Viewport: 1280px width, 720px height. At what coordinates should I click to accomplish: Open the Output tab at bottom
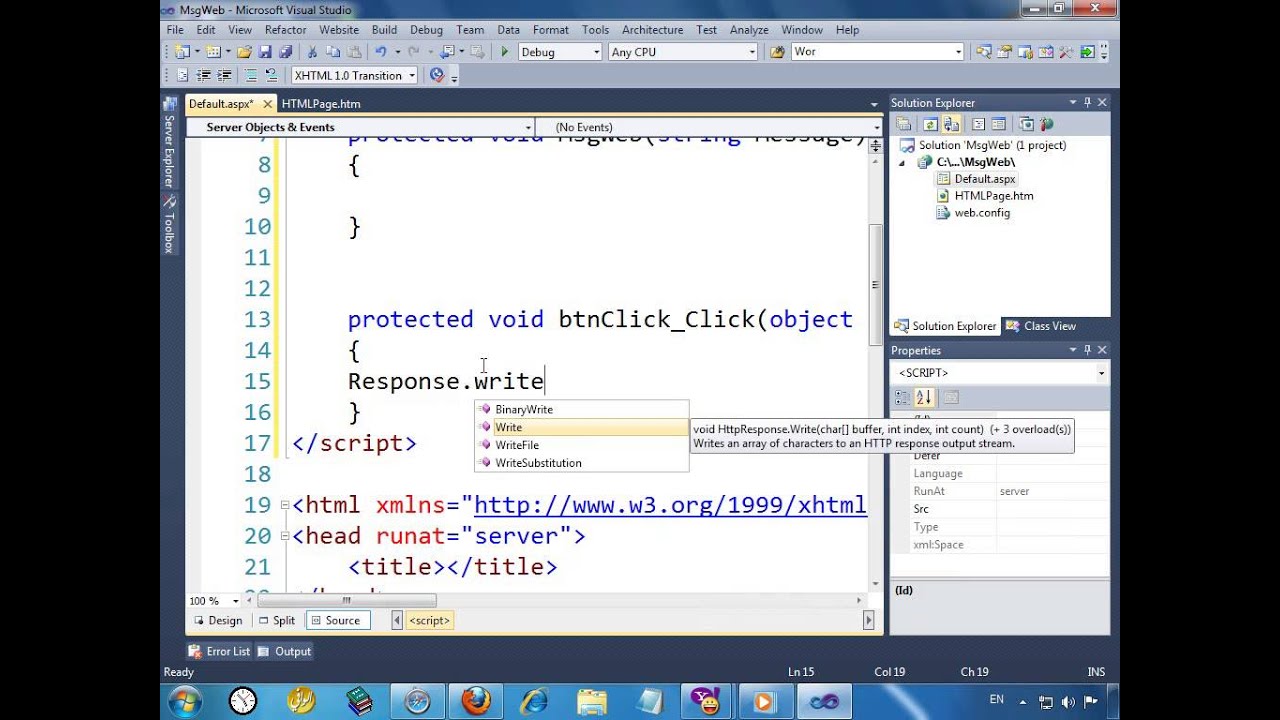click(x=285, y=651)
